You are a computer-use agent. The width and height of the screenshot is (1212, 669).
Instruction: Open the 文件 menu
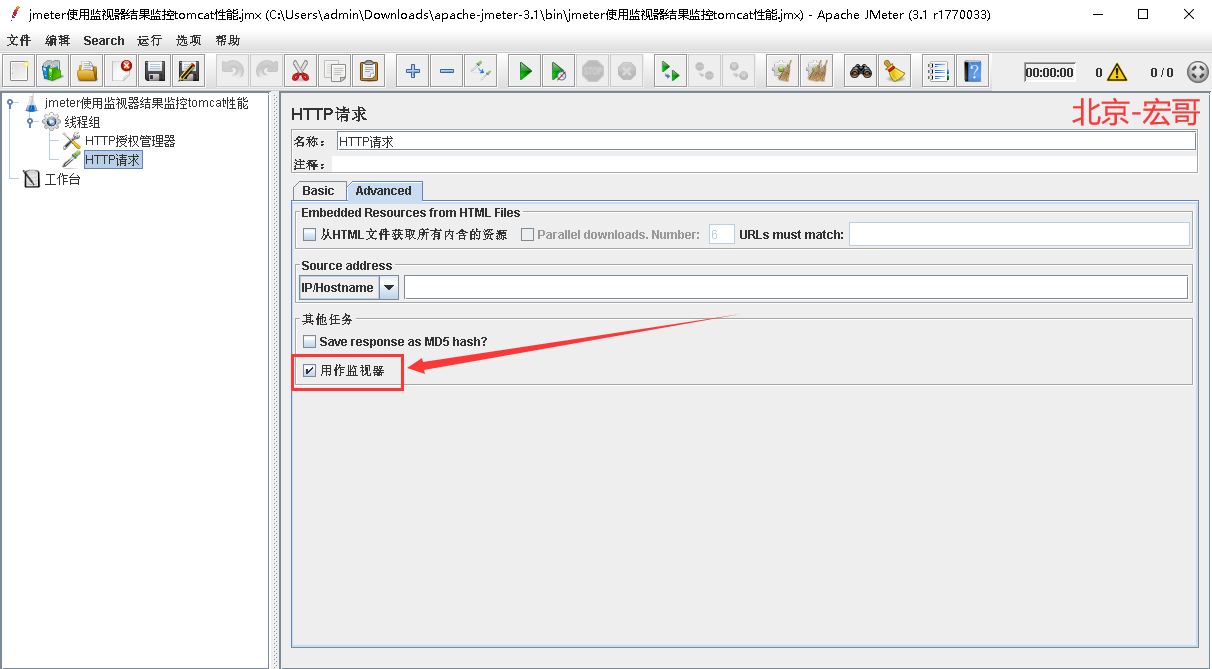(x=19, y=41)
